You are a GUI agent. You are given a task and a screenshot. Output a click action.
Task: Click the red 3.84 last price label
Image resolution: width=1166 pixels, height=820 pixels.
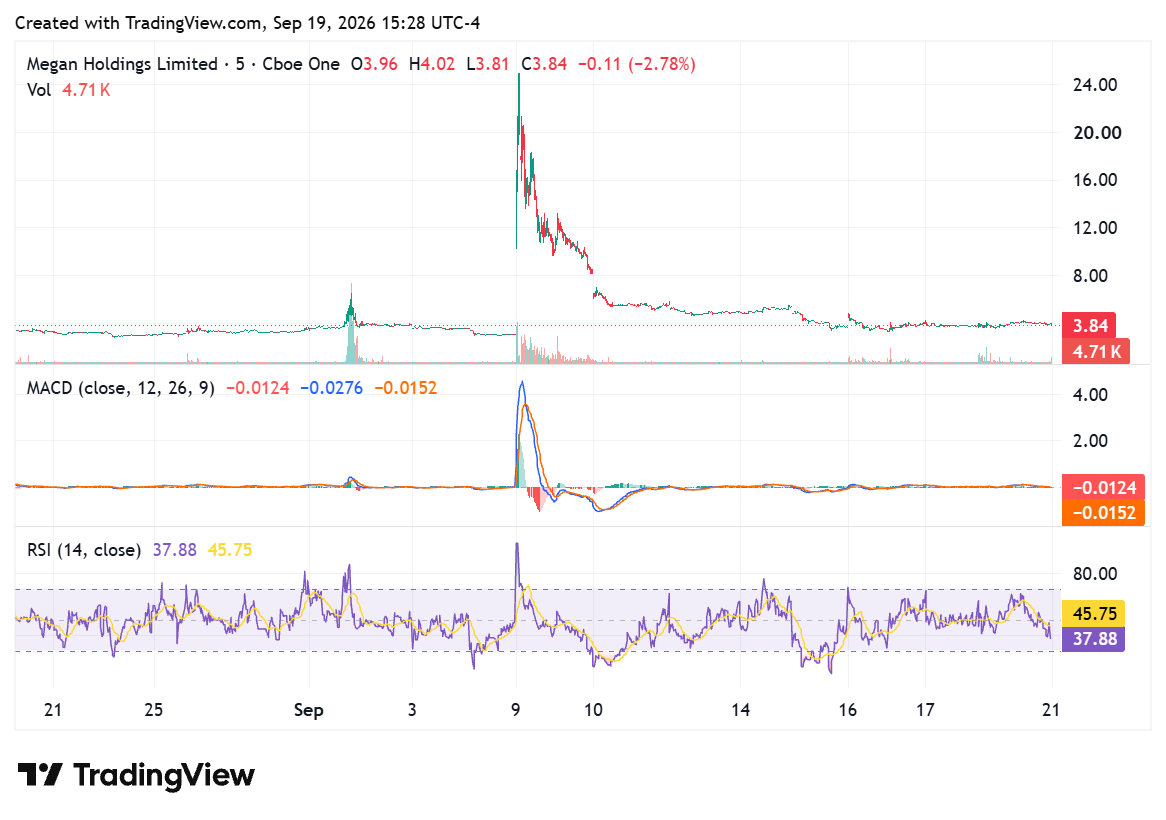[1089, 326]
